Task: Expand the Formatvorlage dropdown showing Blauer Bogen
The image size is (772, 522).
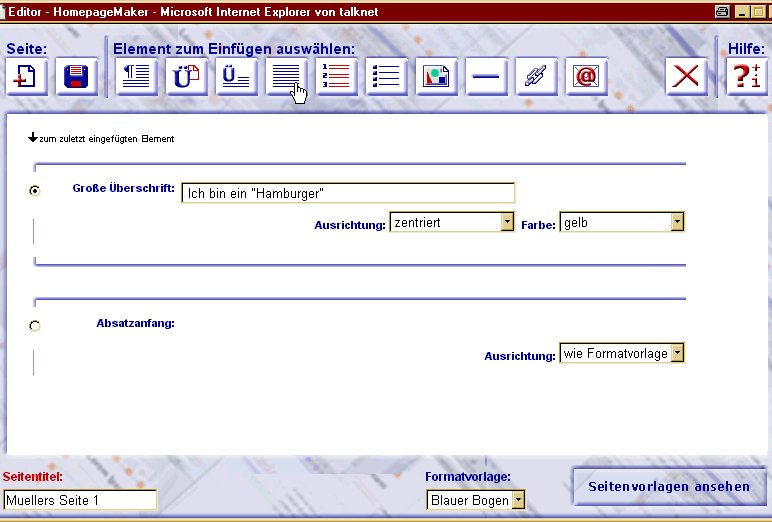Action: point(518,500)
